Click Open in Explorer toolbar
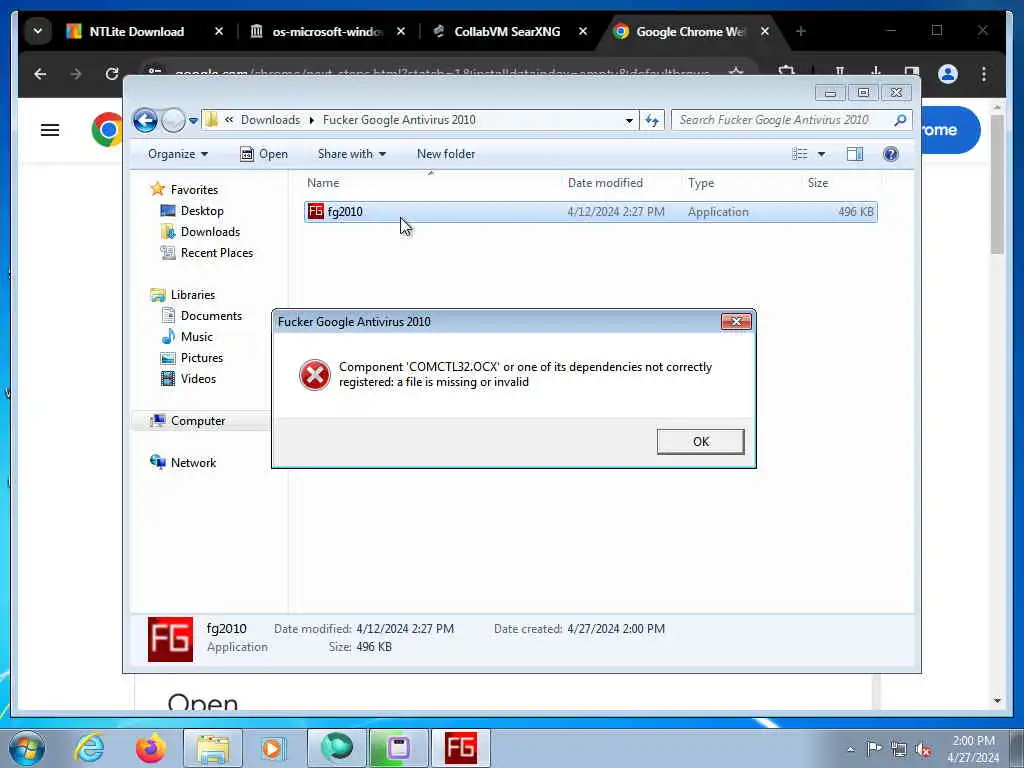The height and width of the screenshot is (768, 1024). pos(264,154)
